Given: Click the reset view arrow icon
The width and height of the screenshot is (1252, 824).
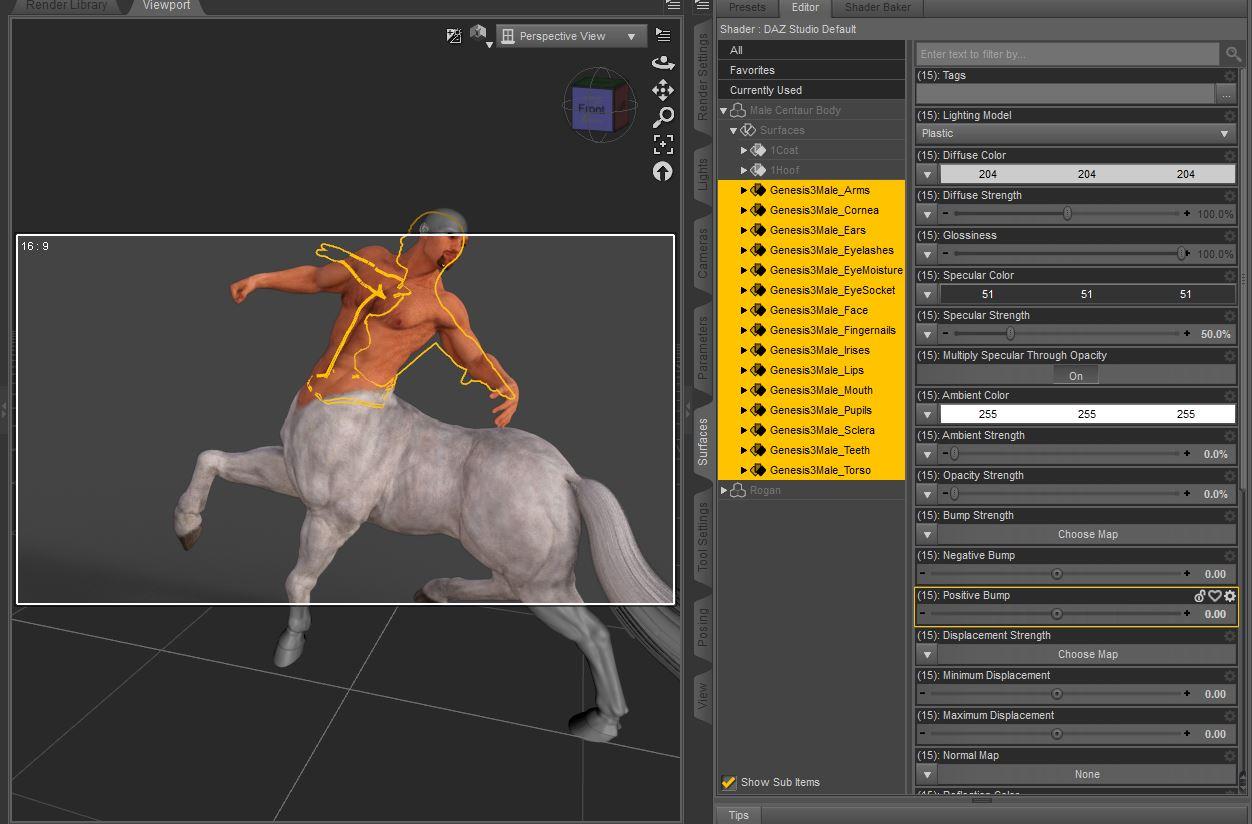Looking at the screenshot, I should 662,171.
